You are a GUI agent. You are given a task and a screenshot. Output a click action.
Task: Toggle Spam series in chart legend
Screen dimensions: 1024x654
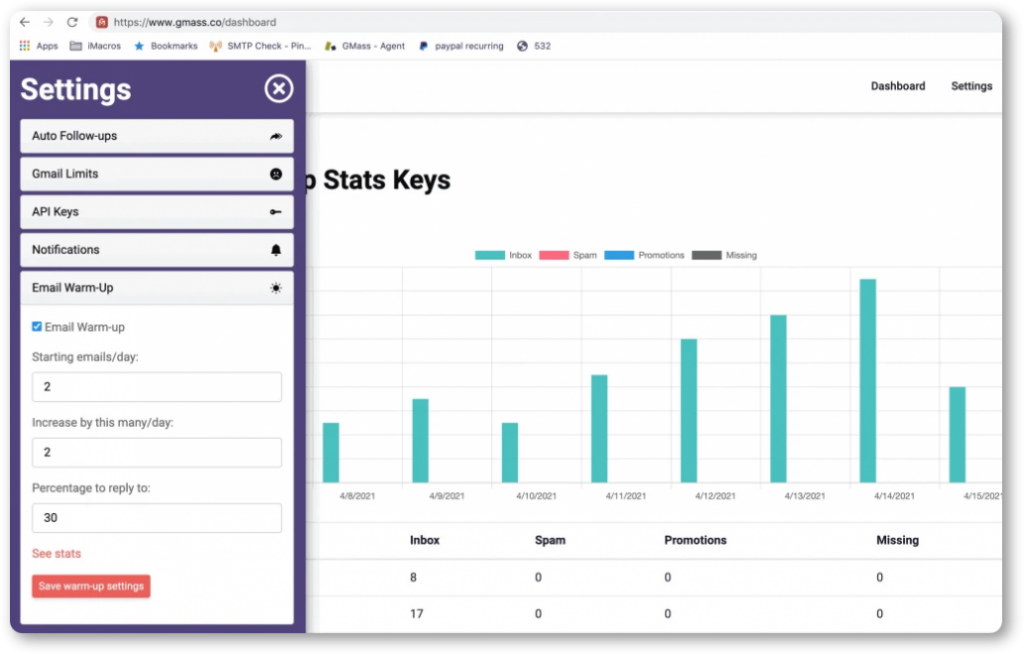tap(568, 255)
